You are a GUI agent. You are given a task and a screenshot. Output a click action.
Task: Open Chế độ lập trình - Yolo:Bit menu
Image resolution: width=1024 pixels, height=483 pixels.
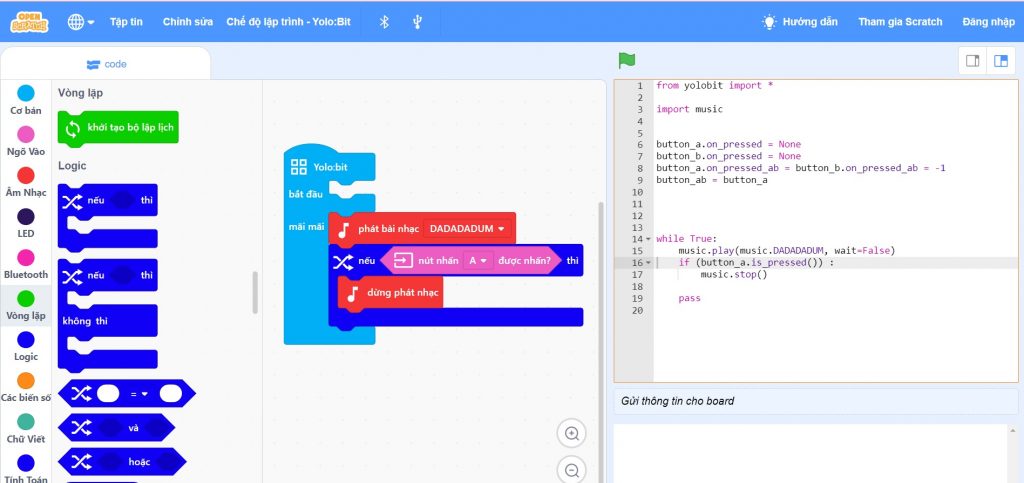pos(288,22)
